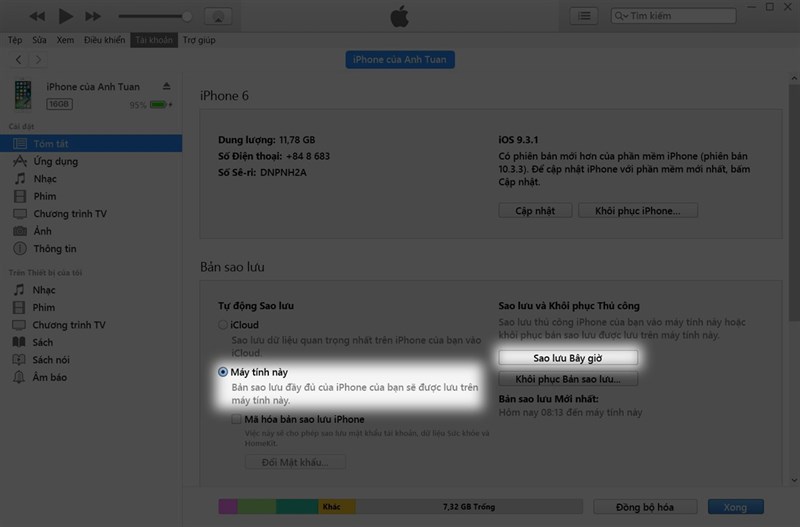Open the Xem menu
The height and width of the screenshot is (527, 800).
coord(65,40)
